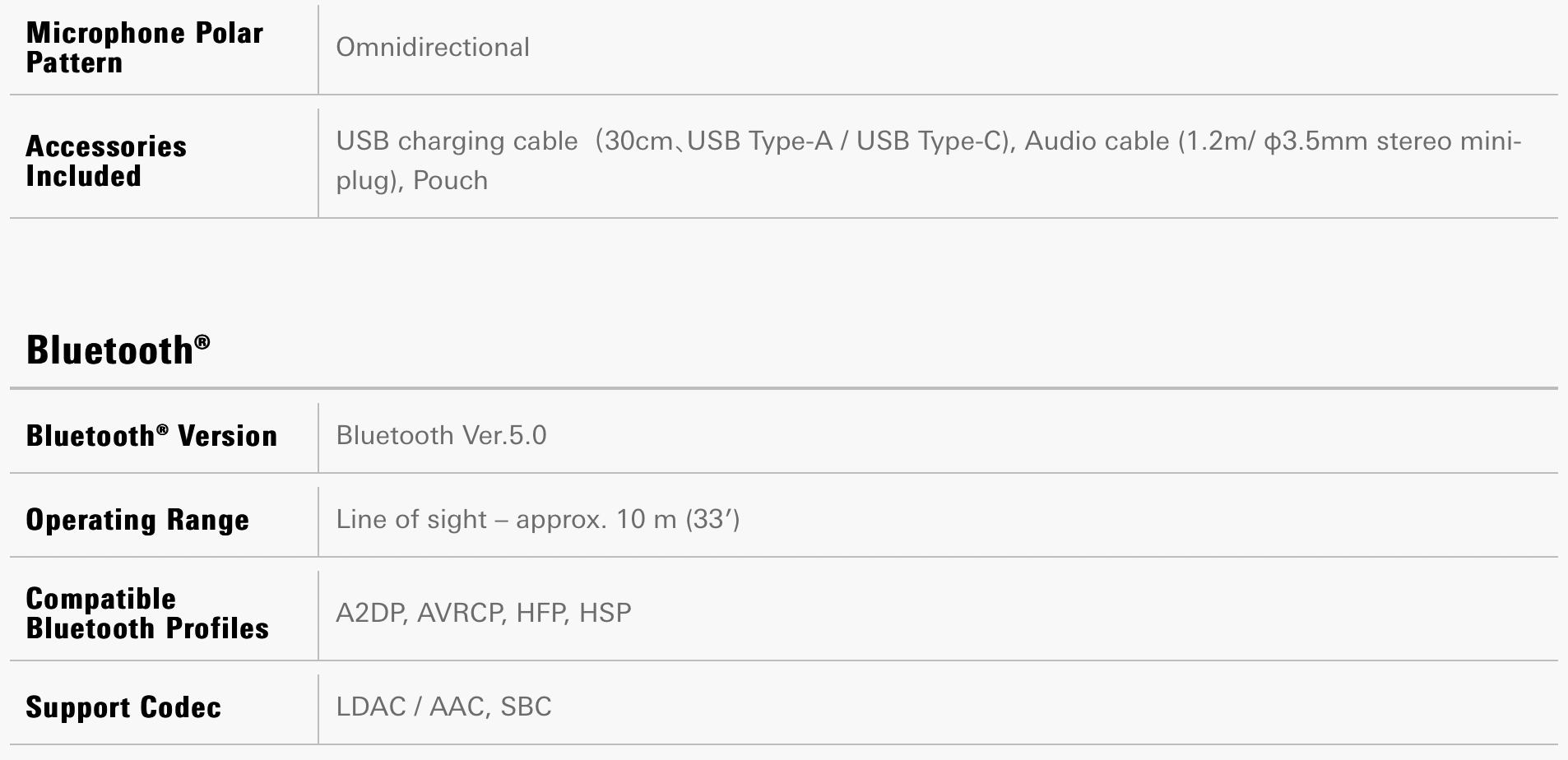
Task: Click the Support Codec label
Action: [x=123, y=707]
